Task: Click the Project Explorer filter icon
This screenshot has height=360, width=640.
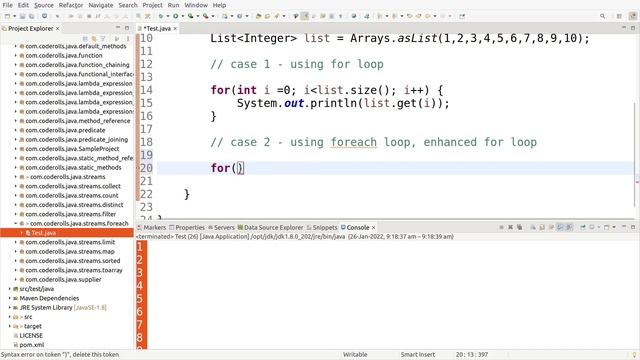Action: tap(103, 38)
